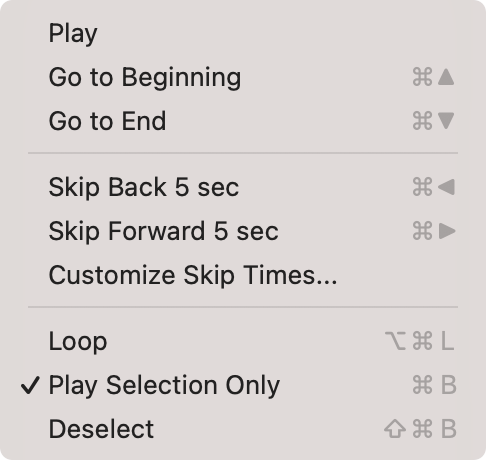
Task: Enable the Loop option
Action: point(243,341)
